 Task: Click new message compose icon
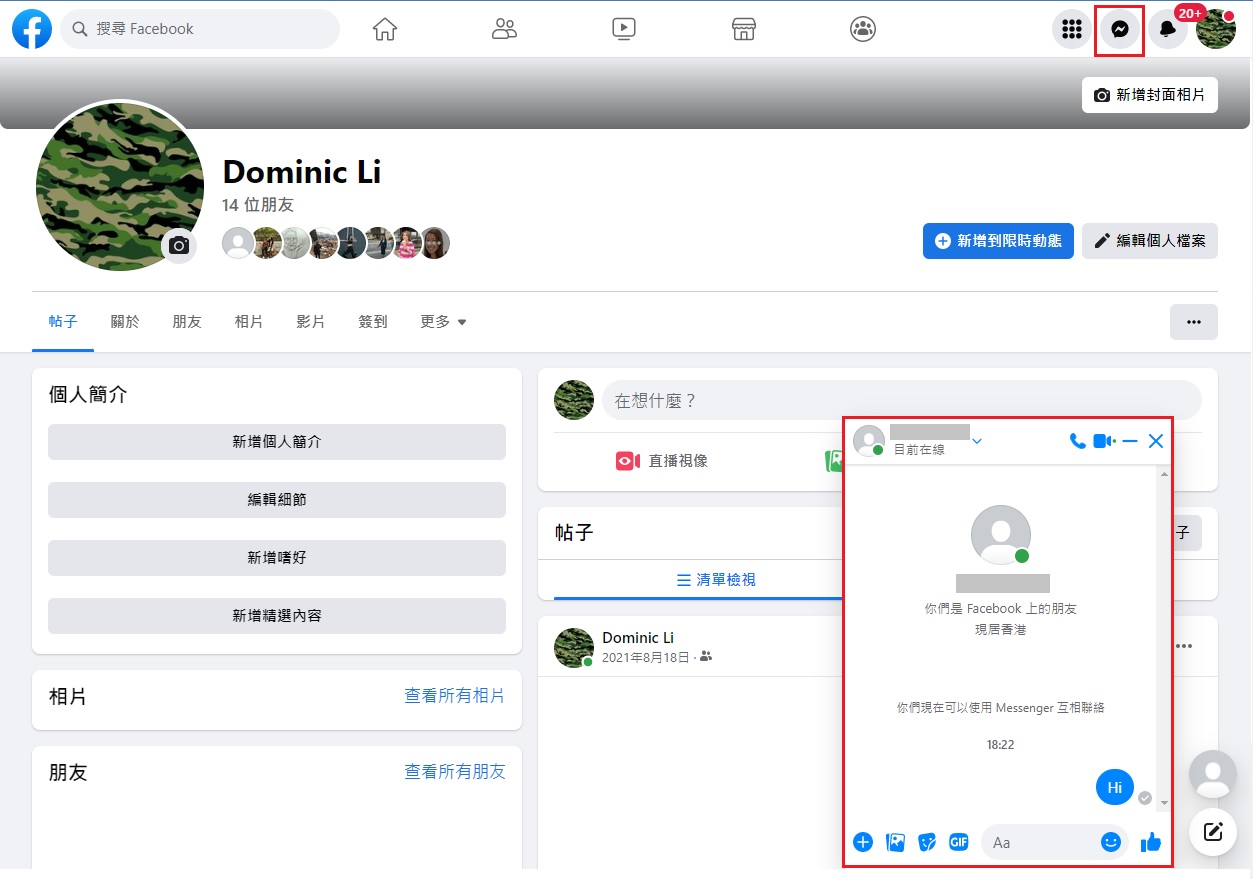tap(1213, 831)
